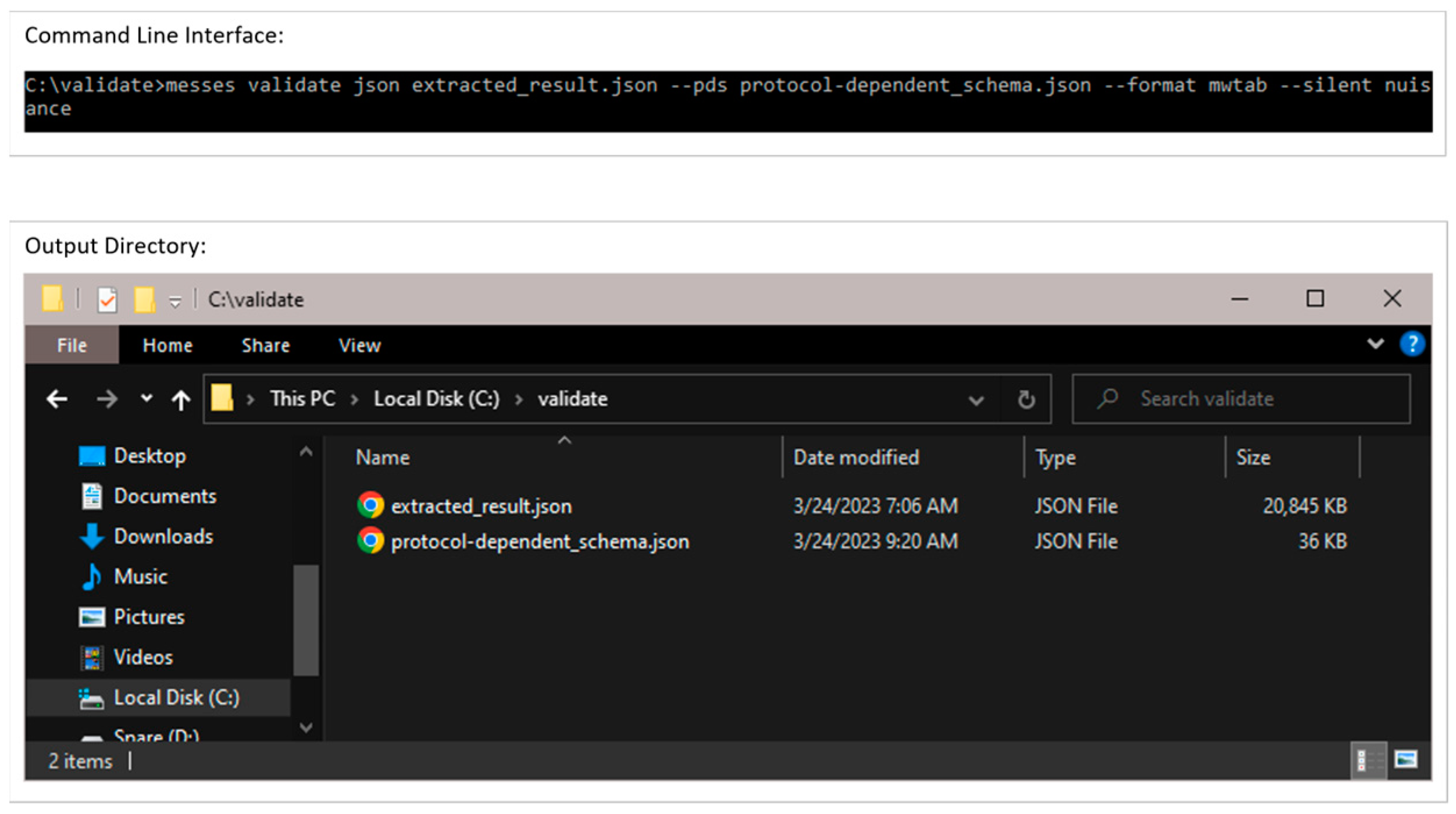Click the navigation pane scrollbar thumb
The height and width of the screenshot is (814, 1456).
[x=306, y=620]
